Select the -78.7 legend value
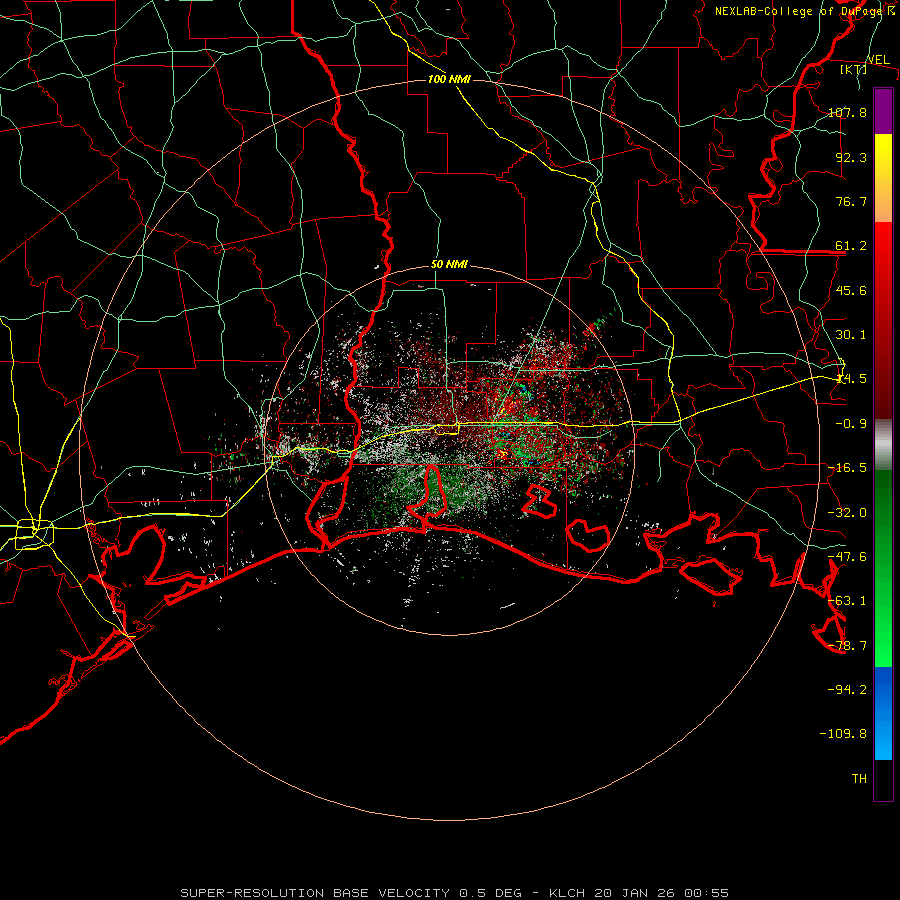 tap(847, 646)
